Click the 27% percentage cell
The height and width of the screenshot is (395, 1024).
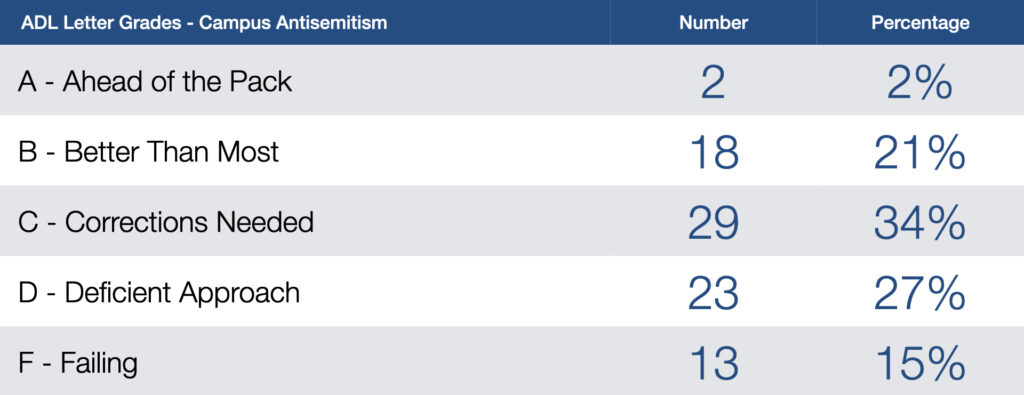[x=920, y=293]
